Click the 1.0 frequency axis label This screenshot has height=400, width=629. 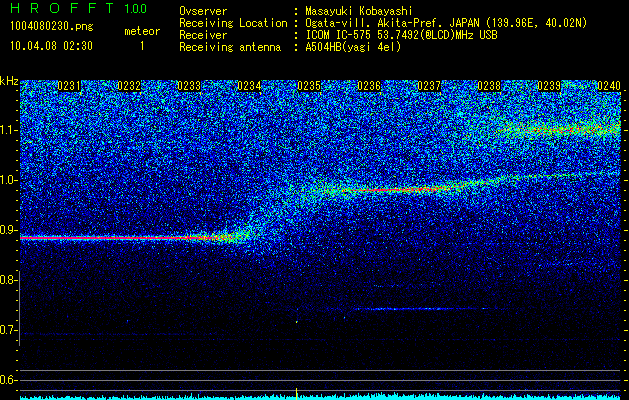pyautogui.click(x=9, y=180)
